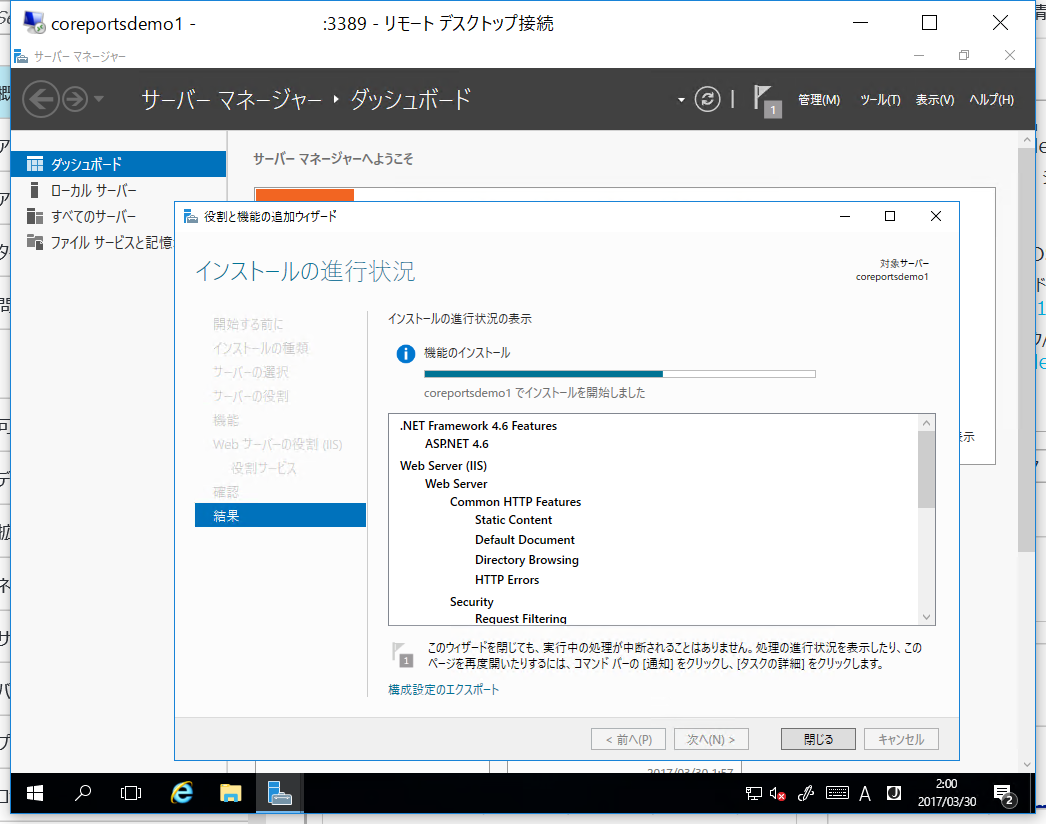The image size is (1046, 824).
Task: Select ダッシュボード in the sidebar
Action: (x=119, y=164)
